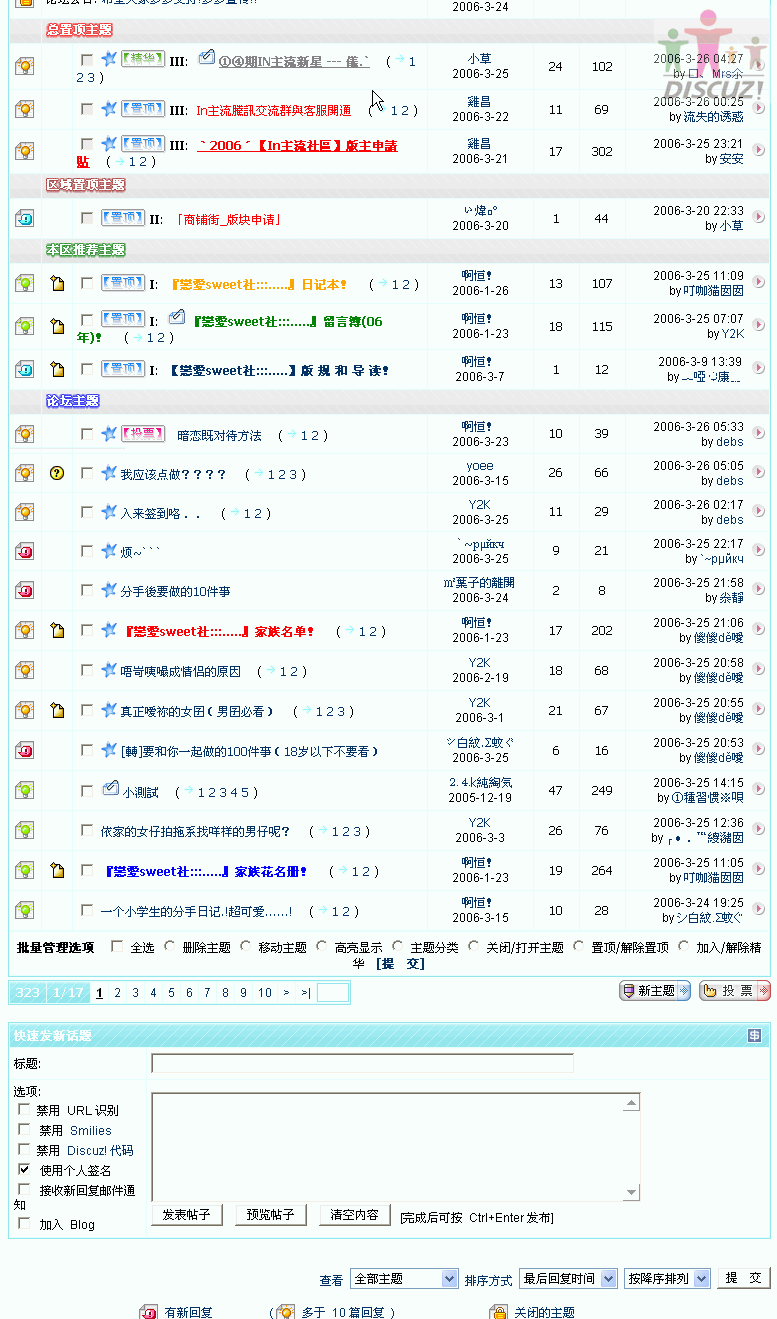
Task: Go to page 10 in pagination
Action: coord(265,993)
